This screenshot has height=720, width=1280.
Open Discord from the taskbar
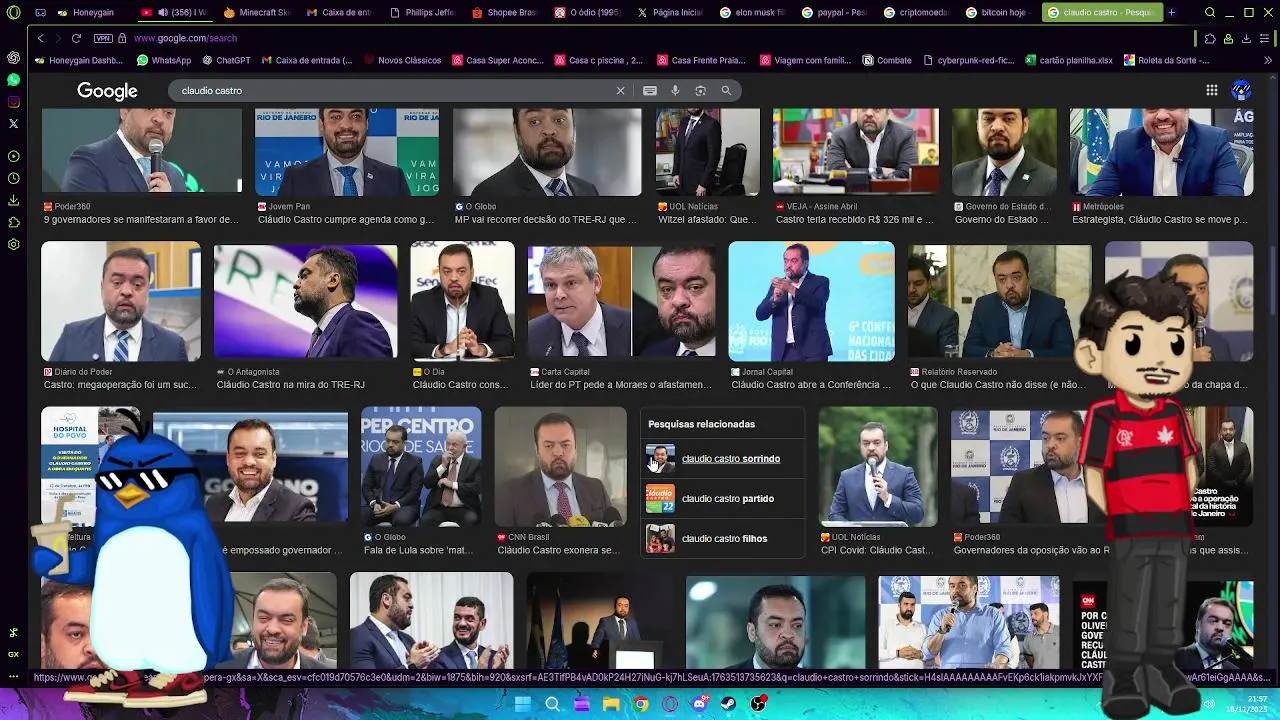coord(700,704)
